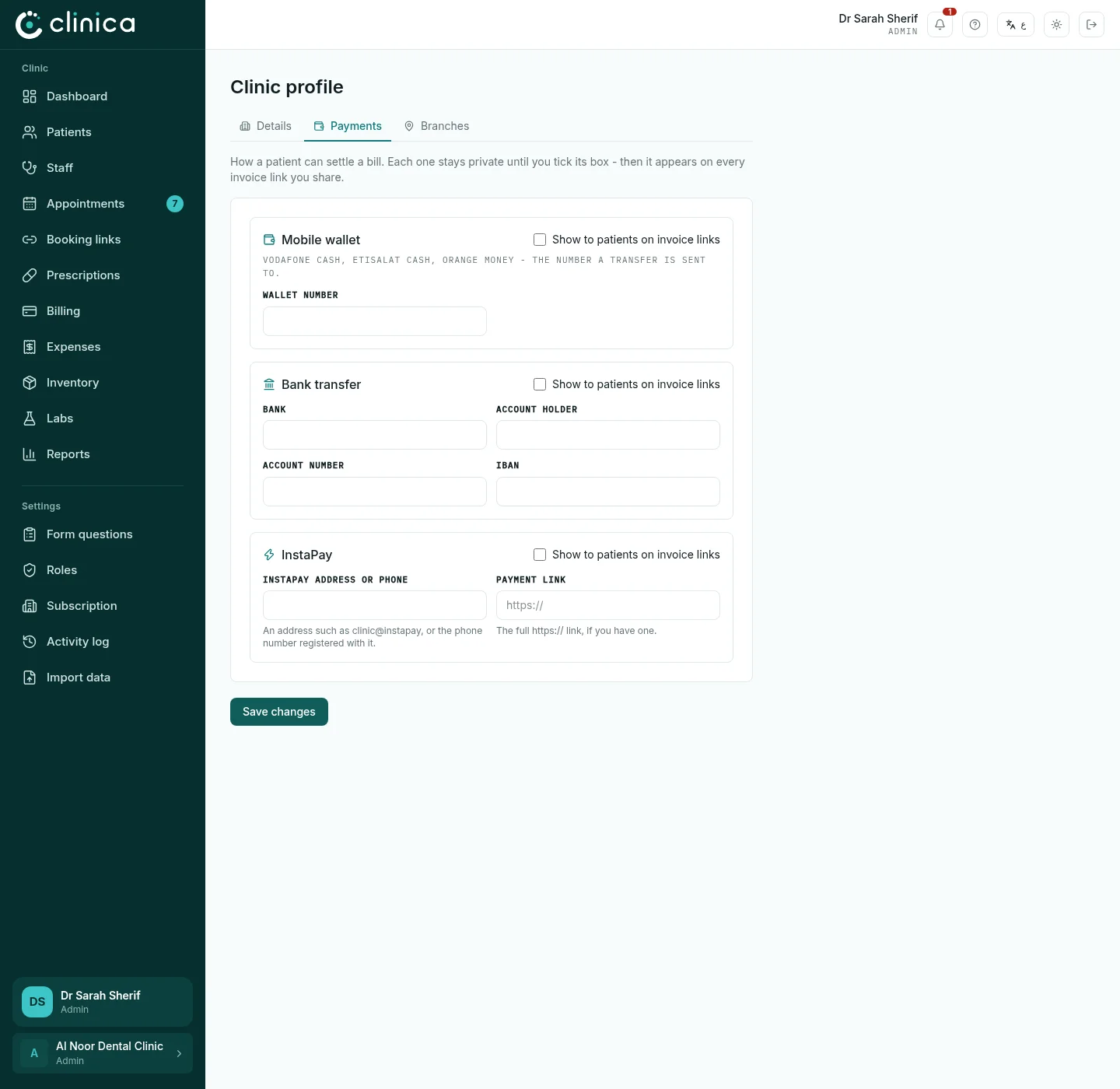Screen dimensions: 1120x1089
Task: Click the DS avatar initials
Action: pyautogui.click(x=37, y=1002)
